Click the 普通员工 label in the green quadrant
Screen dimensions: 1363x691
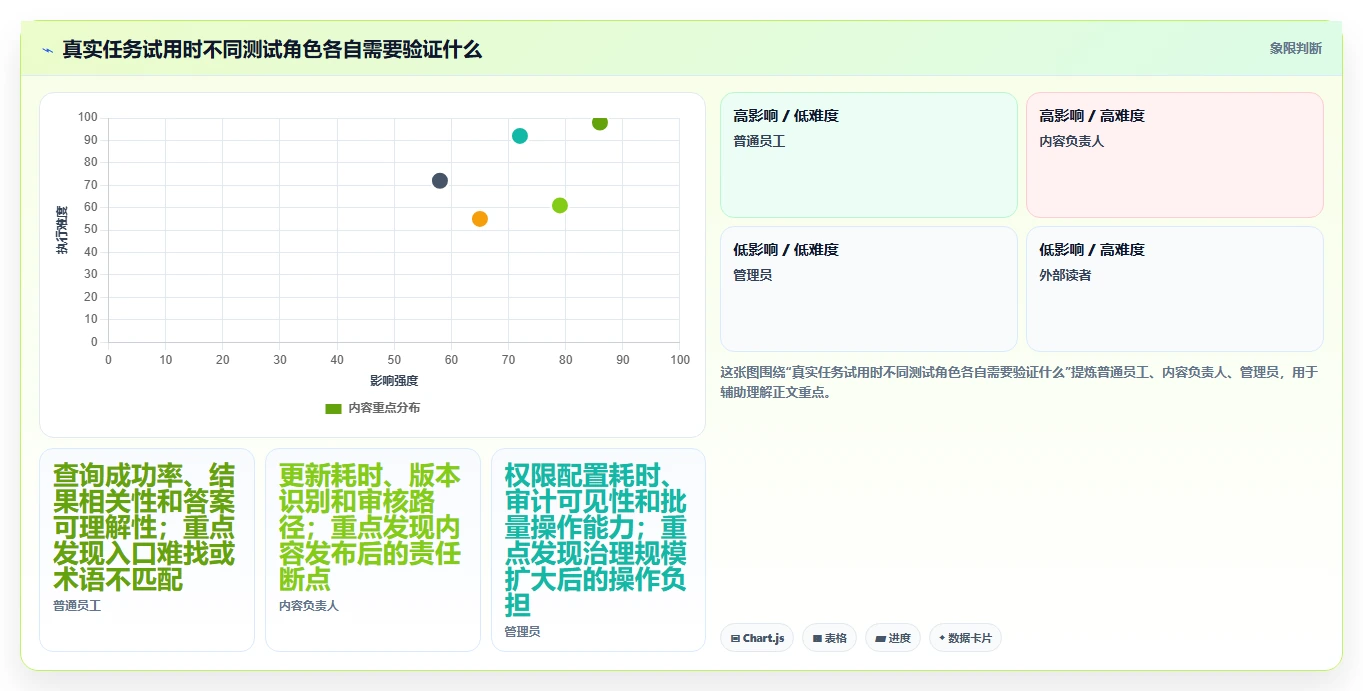pyautogui.click(x=759, y=141)
